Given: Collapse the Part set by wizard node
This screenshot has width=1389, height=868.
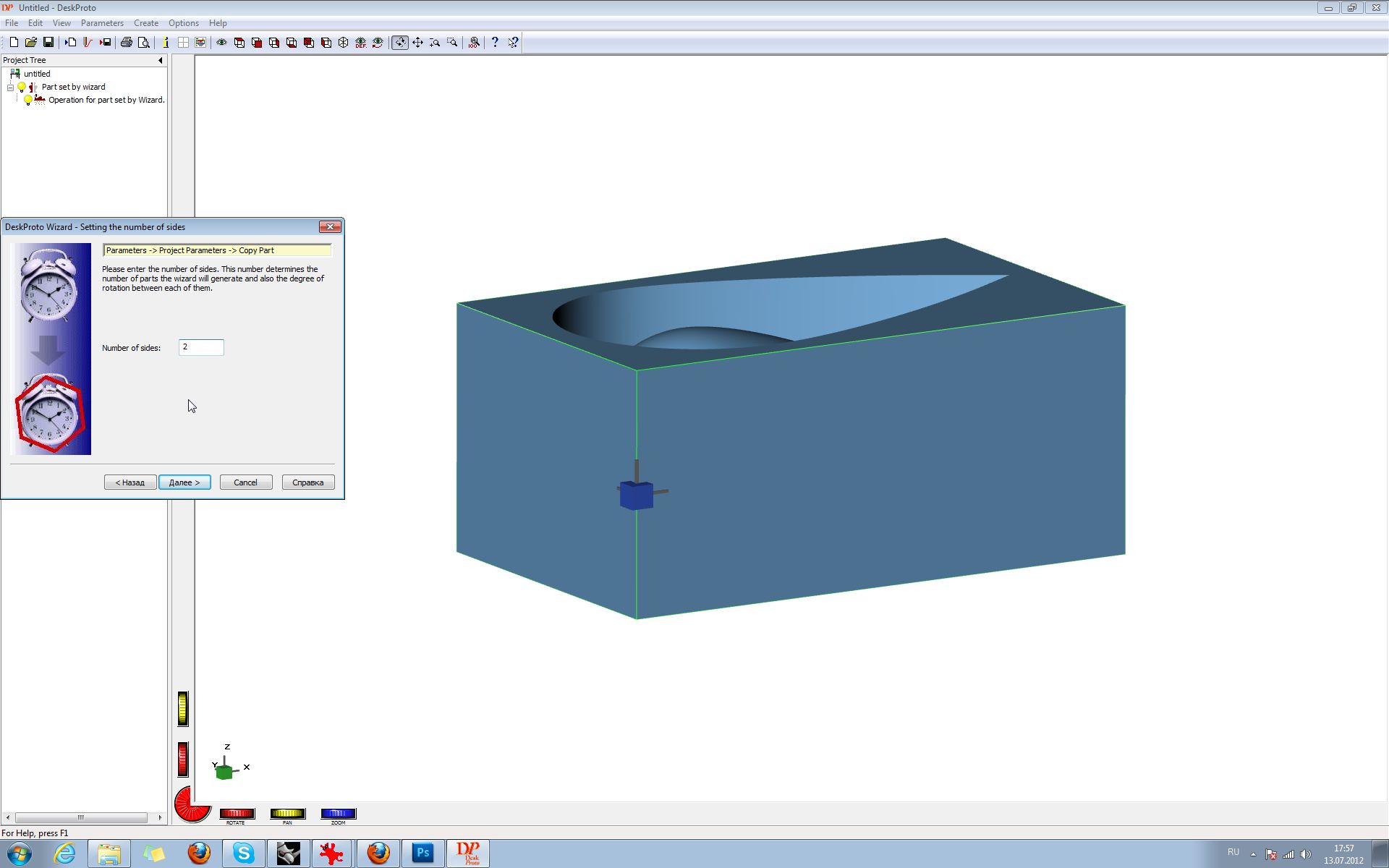Looking at the screenshot, I should pyautogui.click(x=11, y=87).
